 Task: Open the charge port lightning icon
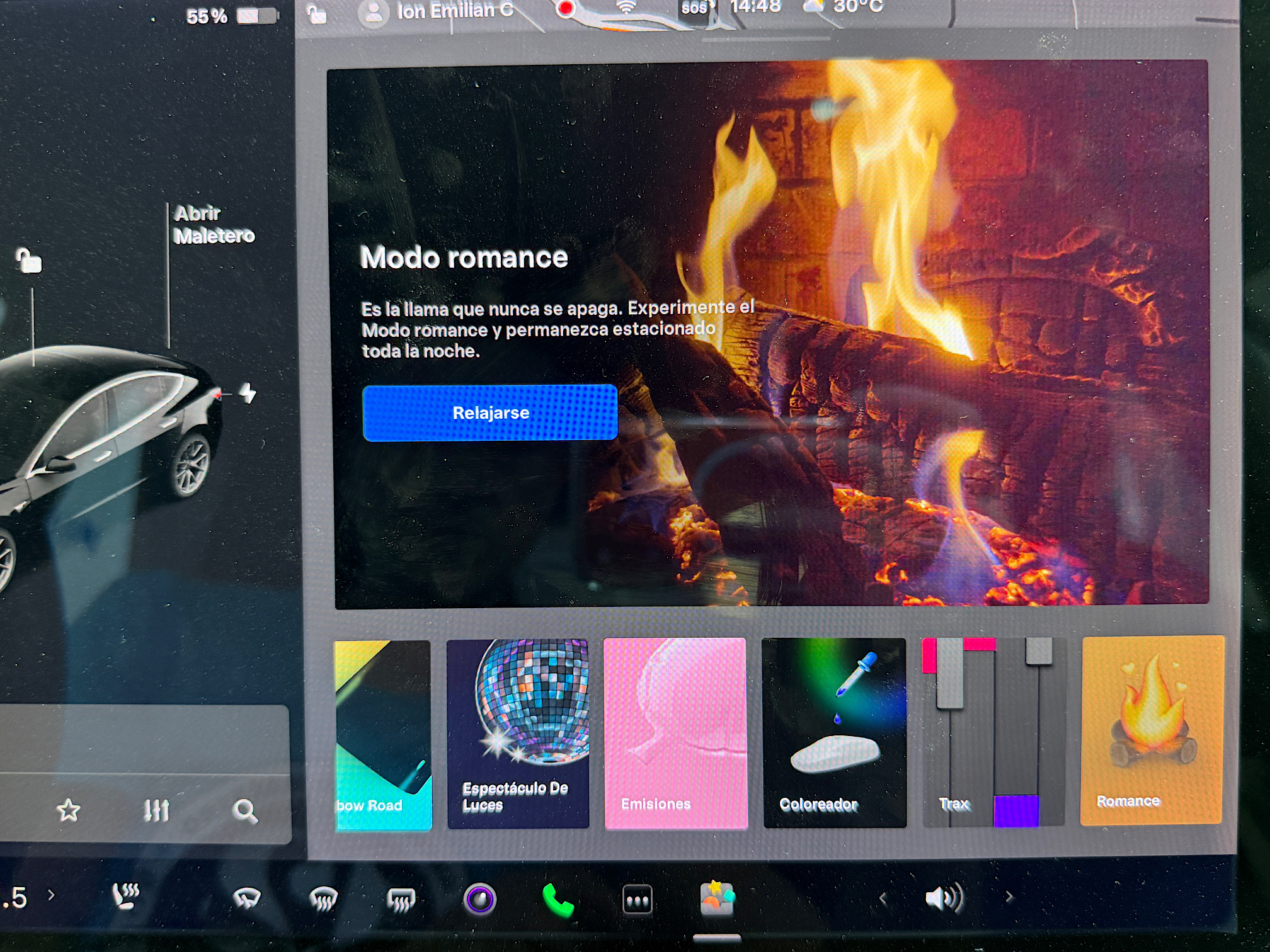coord(248,393)
